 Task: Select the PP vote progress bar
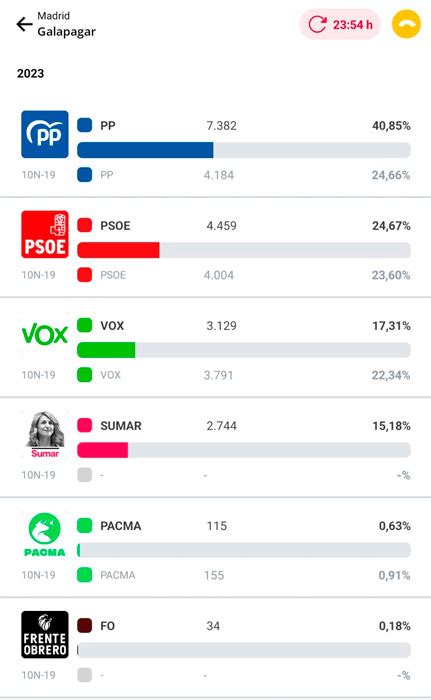coord(244,150)
